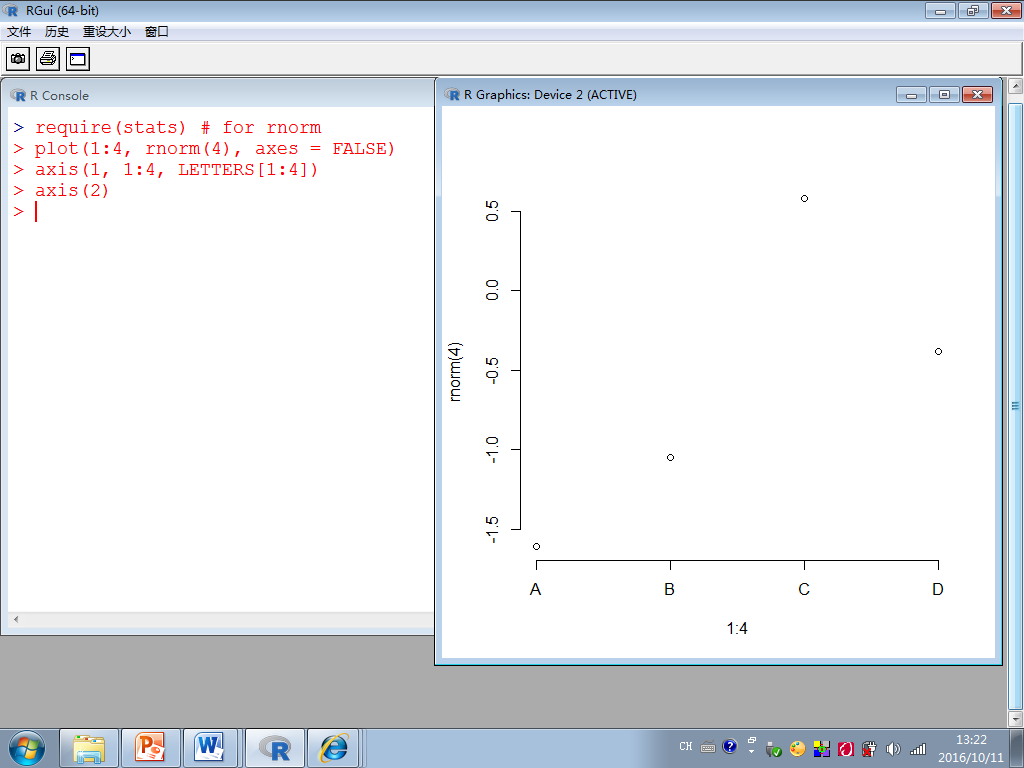
Task: Open Internet Explorer from taskbar
Action: [x=334, y=748]
